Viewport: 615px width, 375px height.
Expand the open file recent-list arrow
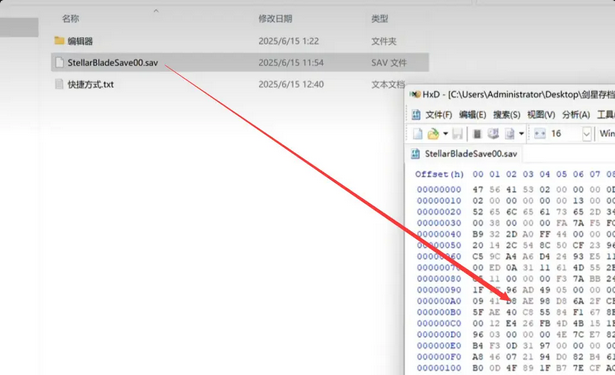pos(446,134)
